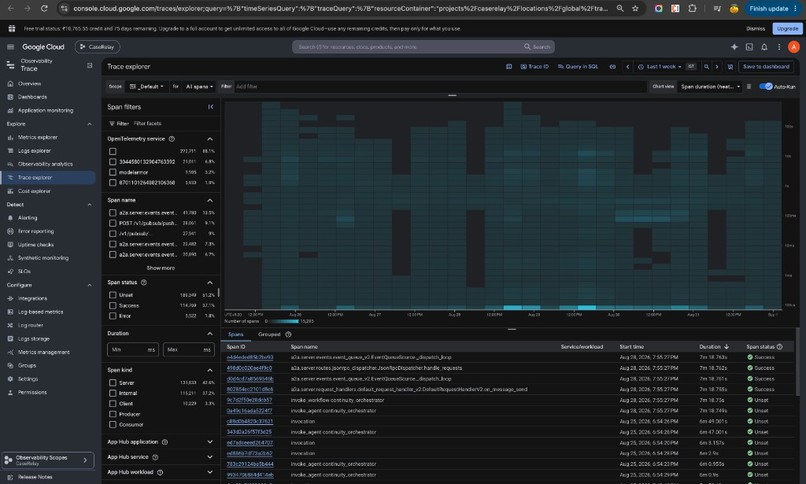This screenshot has height=484, width=806.
Task: Show help for Span status facet
Action: coord(144,283)
